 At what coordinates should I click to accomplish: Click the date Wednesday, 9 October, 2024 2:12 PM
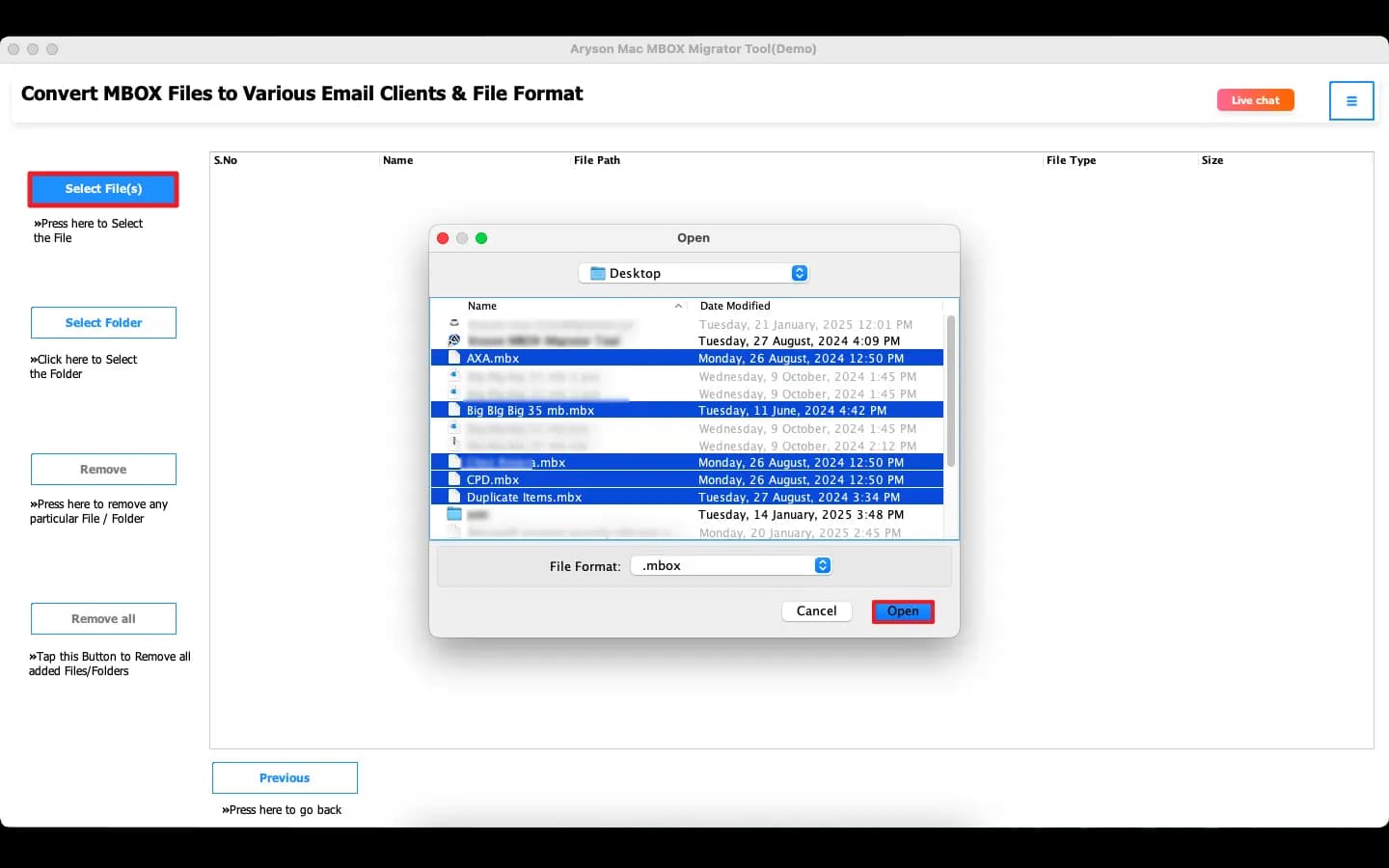point(807,446)
